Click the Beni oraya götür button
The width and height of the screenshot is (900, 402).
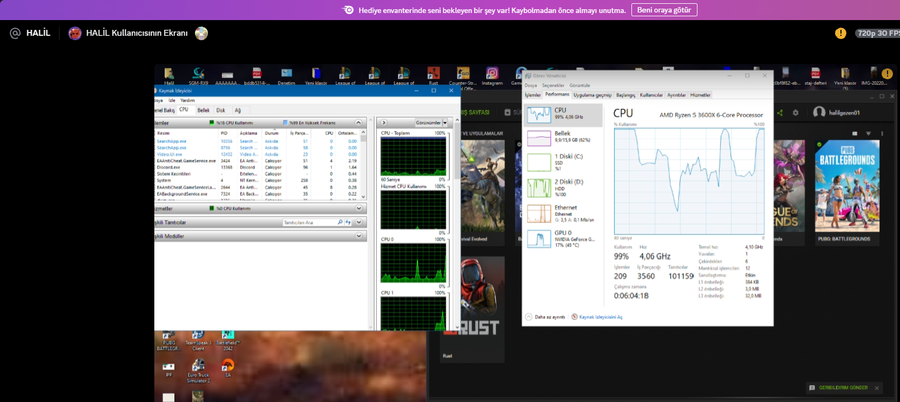coord(664,10)
